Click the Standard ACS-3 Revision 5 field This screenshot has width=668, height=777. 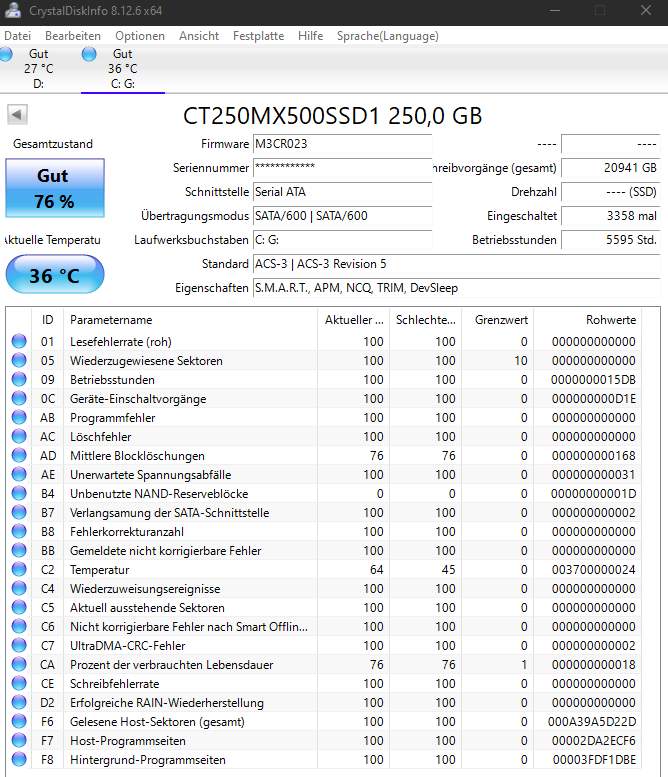[x=456, y=264]
